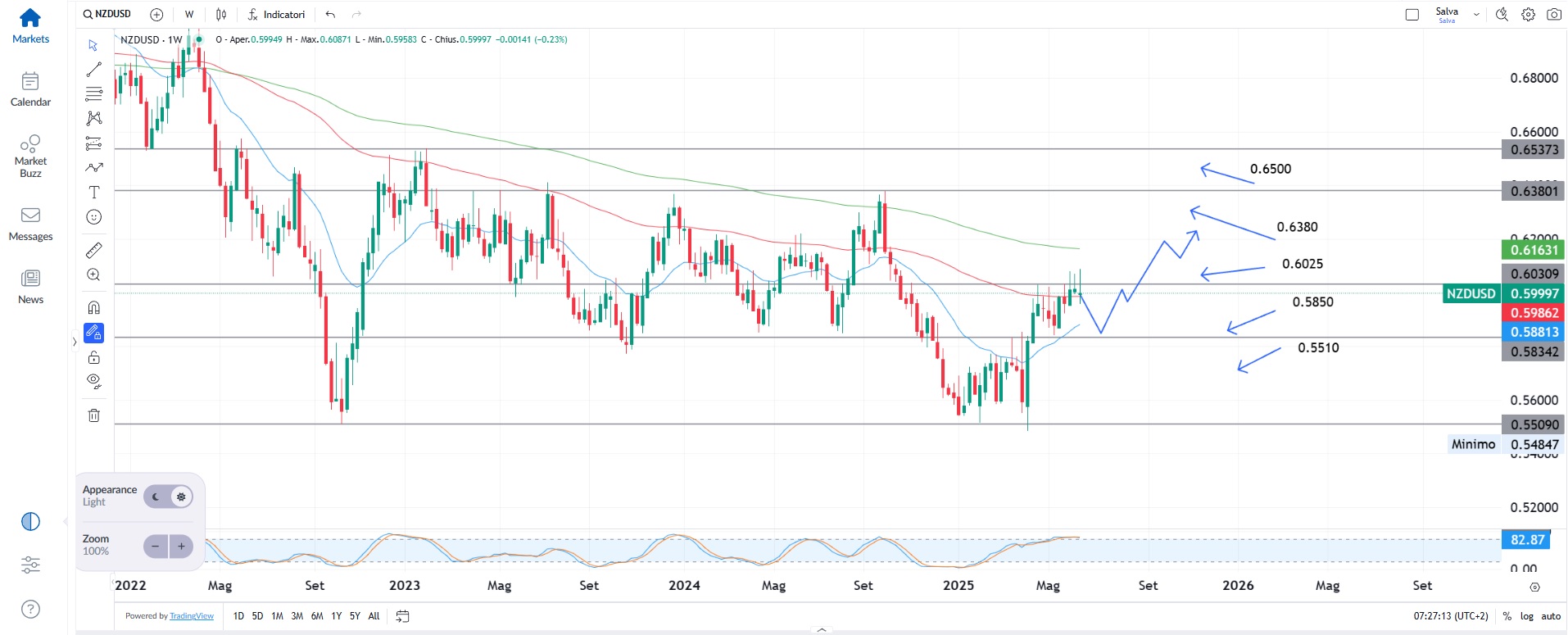
Task: Click the undo arrow in toolbar
Action: point(330,15)
